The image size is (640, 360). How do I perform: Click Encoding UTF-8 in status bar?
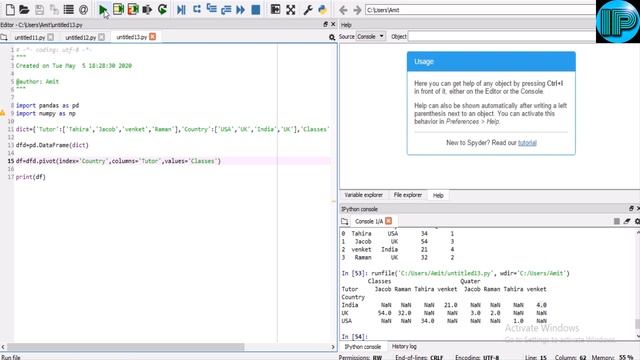pos(477,357)
